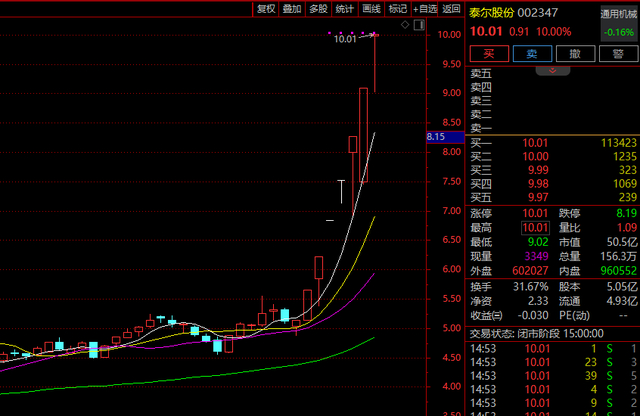The image size is (640, 416).
Task: Select 总量 value 156.3万
Action: point(619,256)
